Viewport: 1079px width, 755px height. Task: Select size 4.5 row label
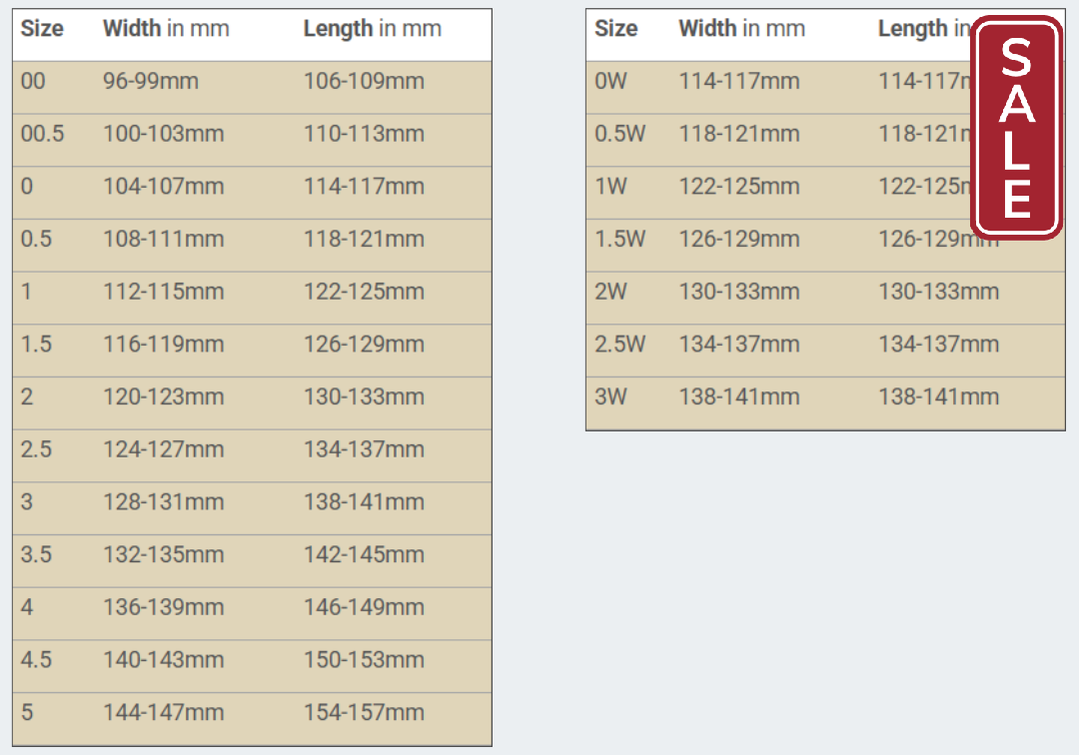[36, 660]
